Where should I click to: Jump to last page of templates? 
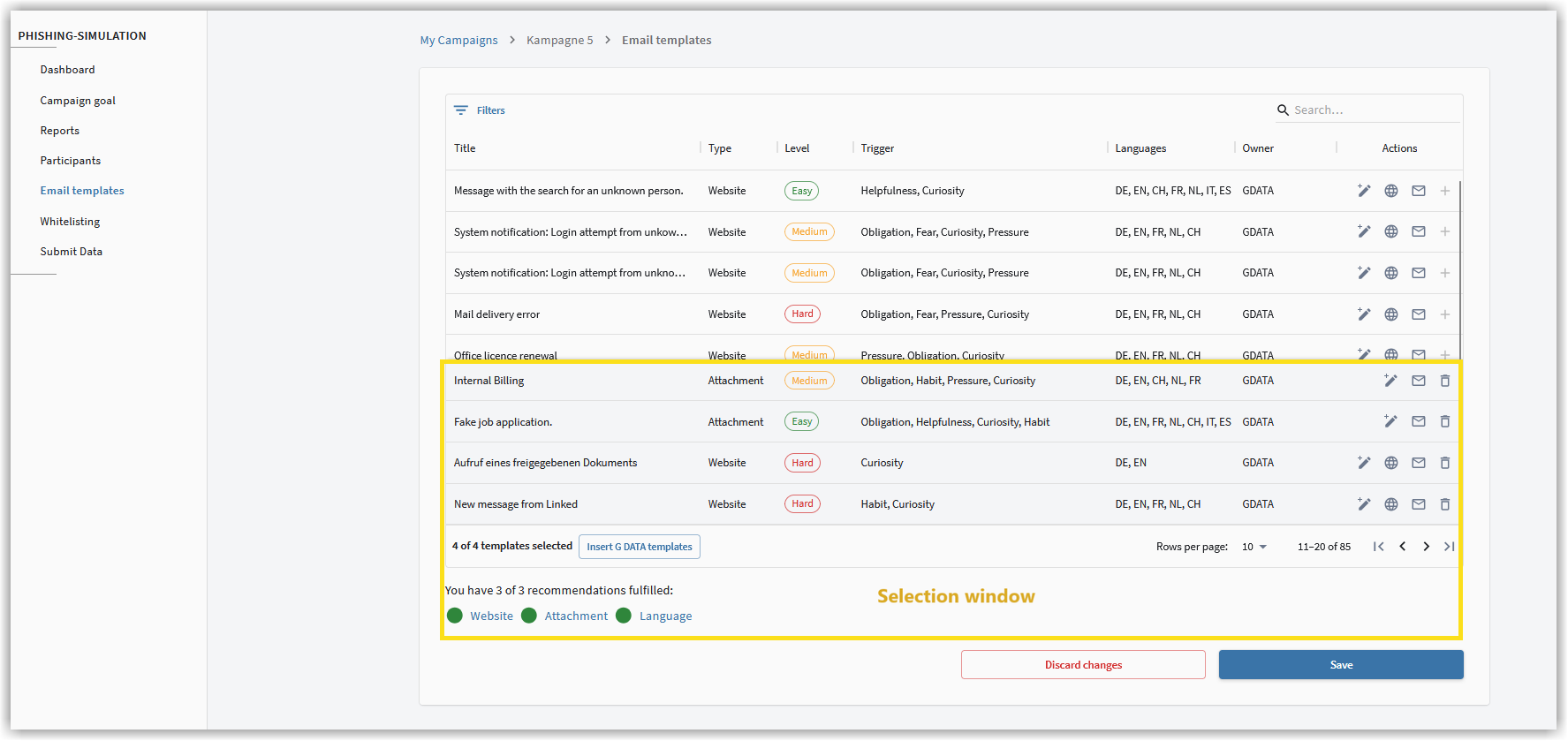pos(1449,547)
